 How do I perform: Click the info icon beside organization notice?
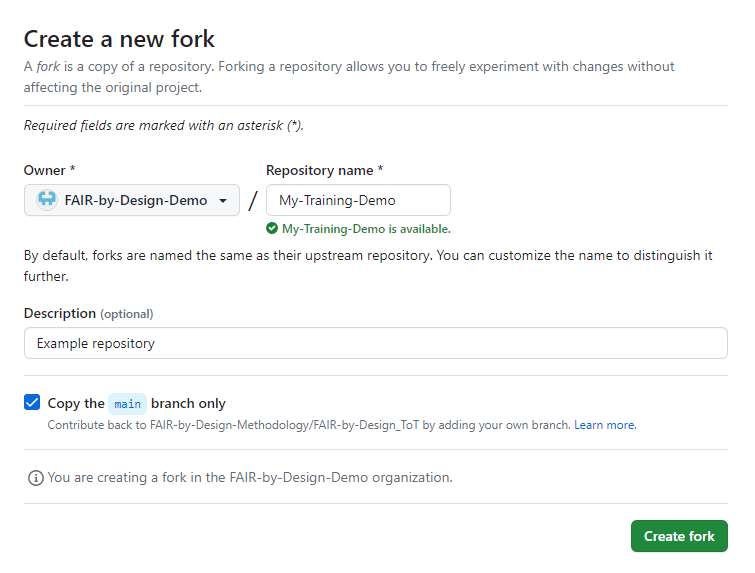[x=36, y=478]
